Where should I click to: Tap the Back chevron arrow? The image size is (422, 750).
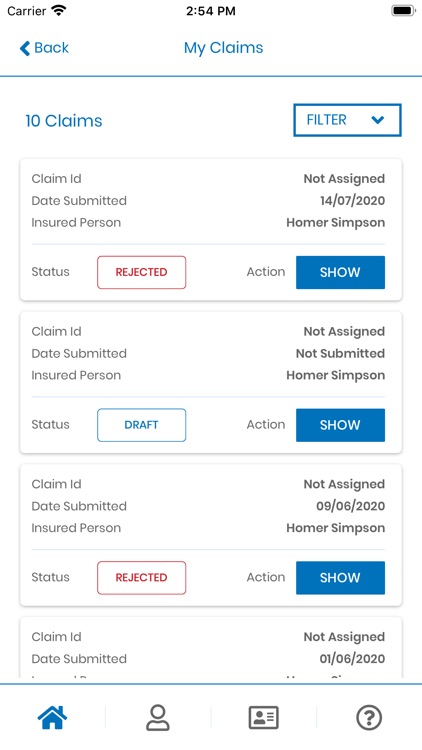tap(24, 48)
